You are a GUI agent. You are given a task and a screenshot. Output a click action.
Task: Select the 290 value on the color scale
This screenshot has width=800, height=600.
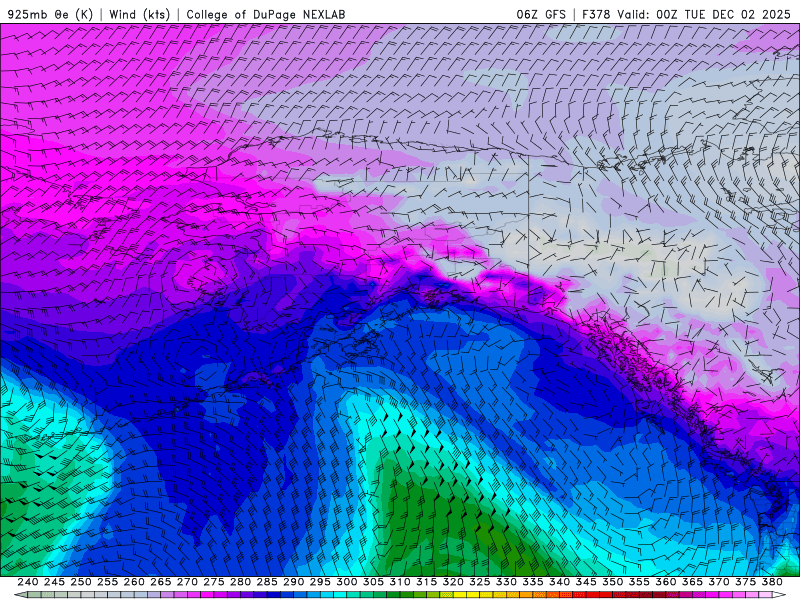[x=293, y=582]
